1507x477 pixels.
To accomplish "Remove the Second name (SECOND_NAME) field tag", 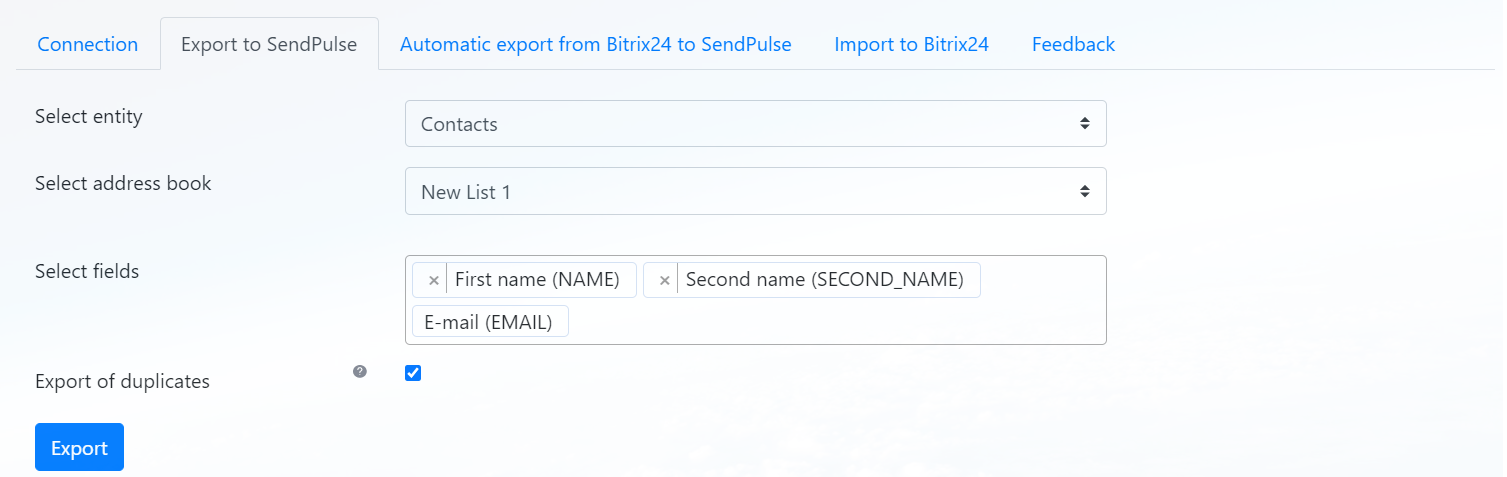I will pos(664,281).
